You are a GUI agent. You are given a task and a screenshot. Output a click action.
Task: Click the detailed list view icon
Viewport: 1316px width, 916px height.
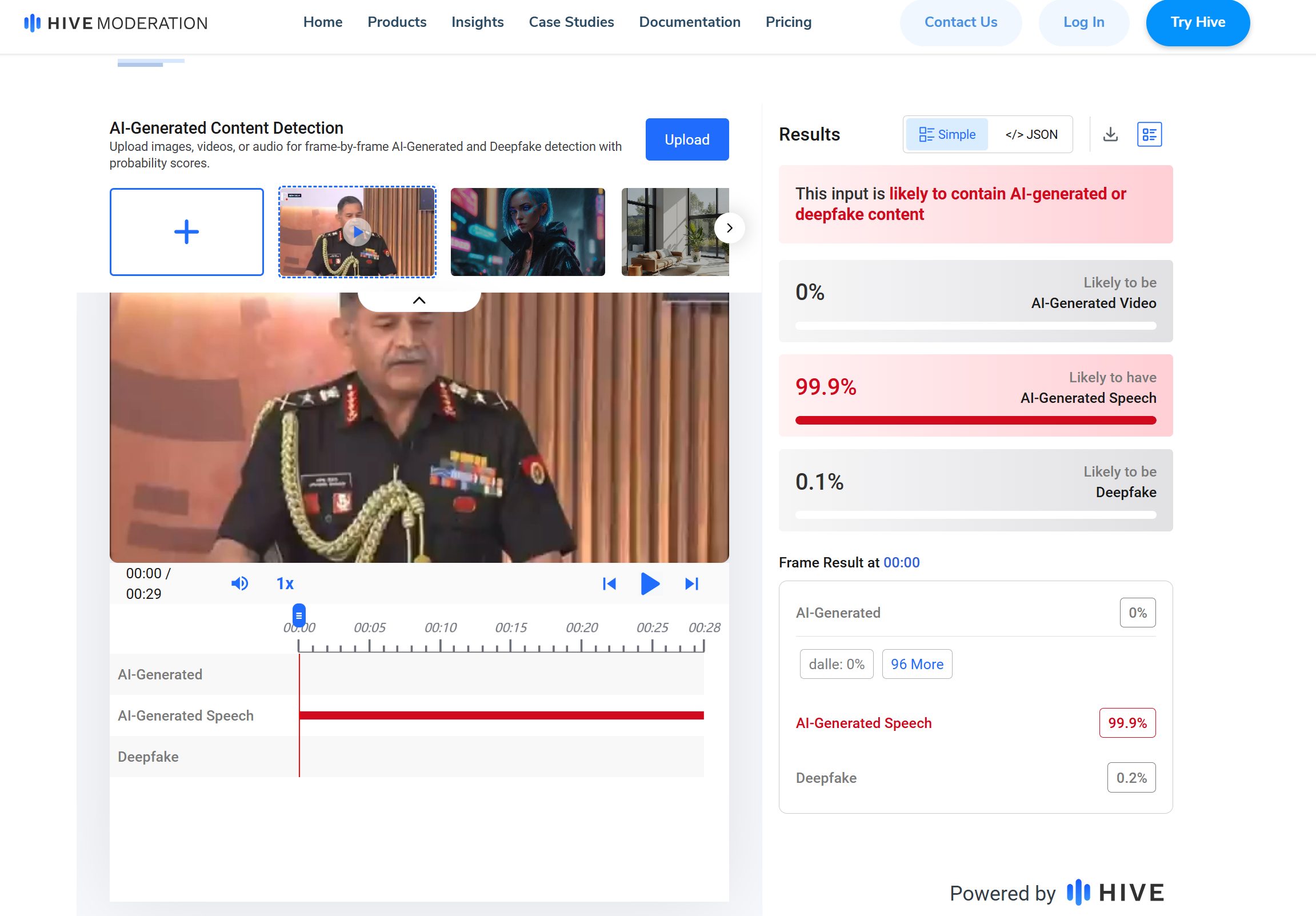coord(1149,134)
